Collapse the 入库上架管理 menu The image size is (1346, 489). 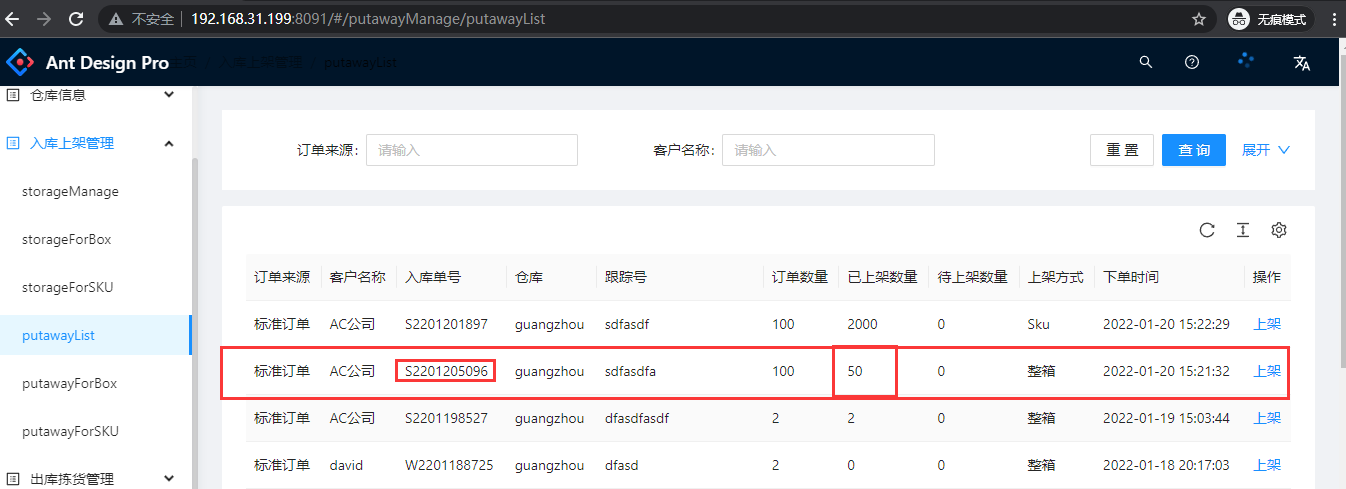tap(168, 144)
